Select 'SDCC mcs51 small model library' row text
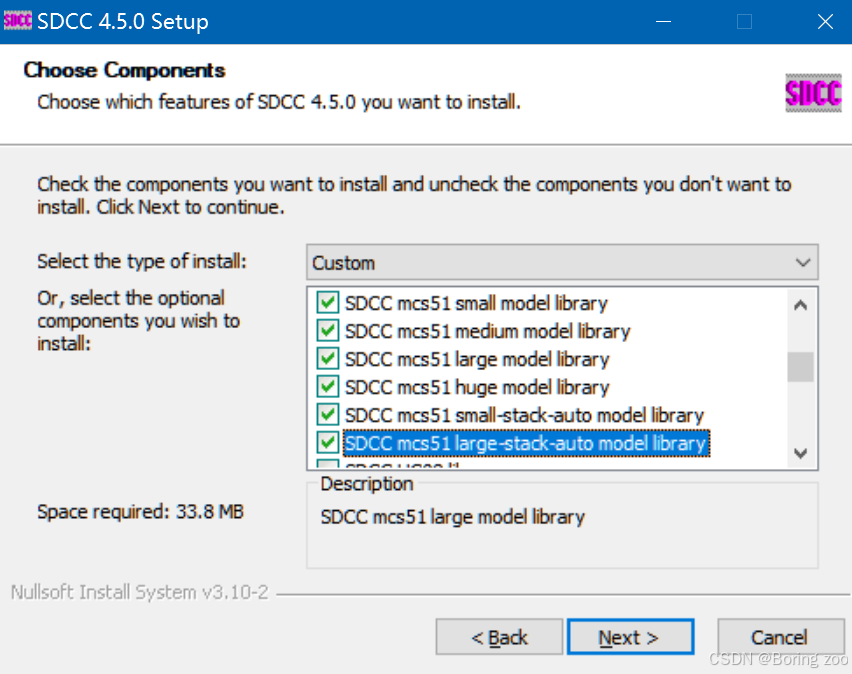The height and width of the screenshot is (674, 852). [x=476, y=303]
